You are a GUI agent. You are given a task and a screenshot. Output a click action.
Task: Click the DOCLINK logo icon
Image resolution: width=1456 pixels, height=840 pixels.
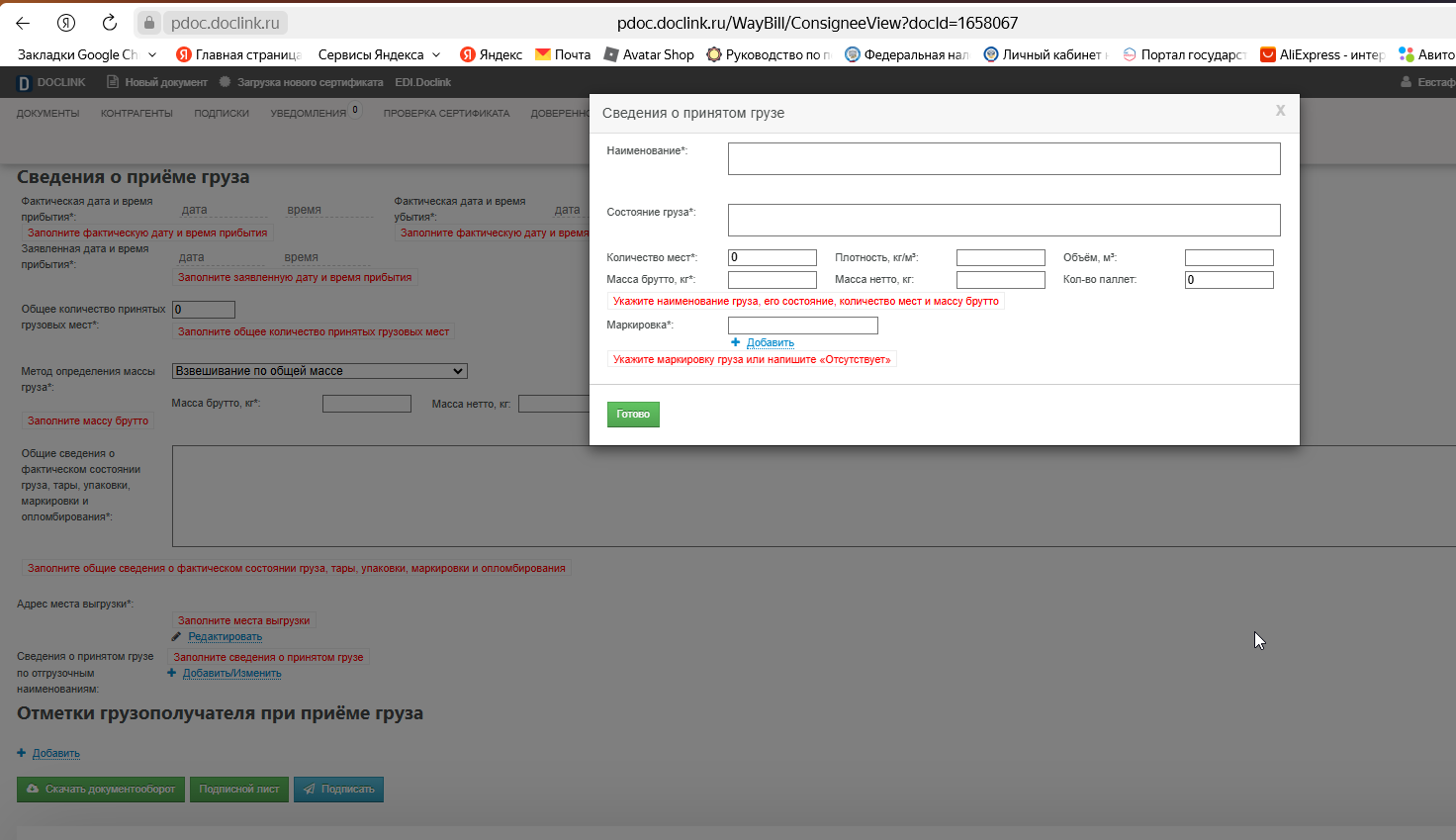(x=24, y=83)
